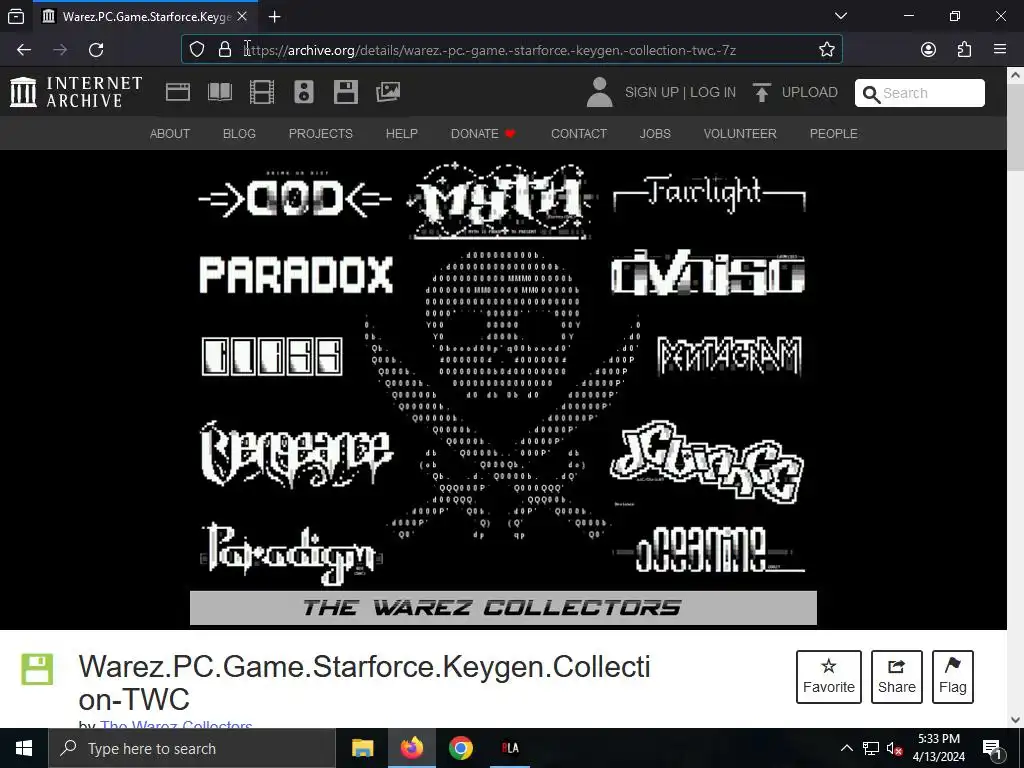Click the green software item icon

[37, 669]
